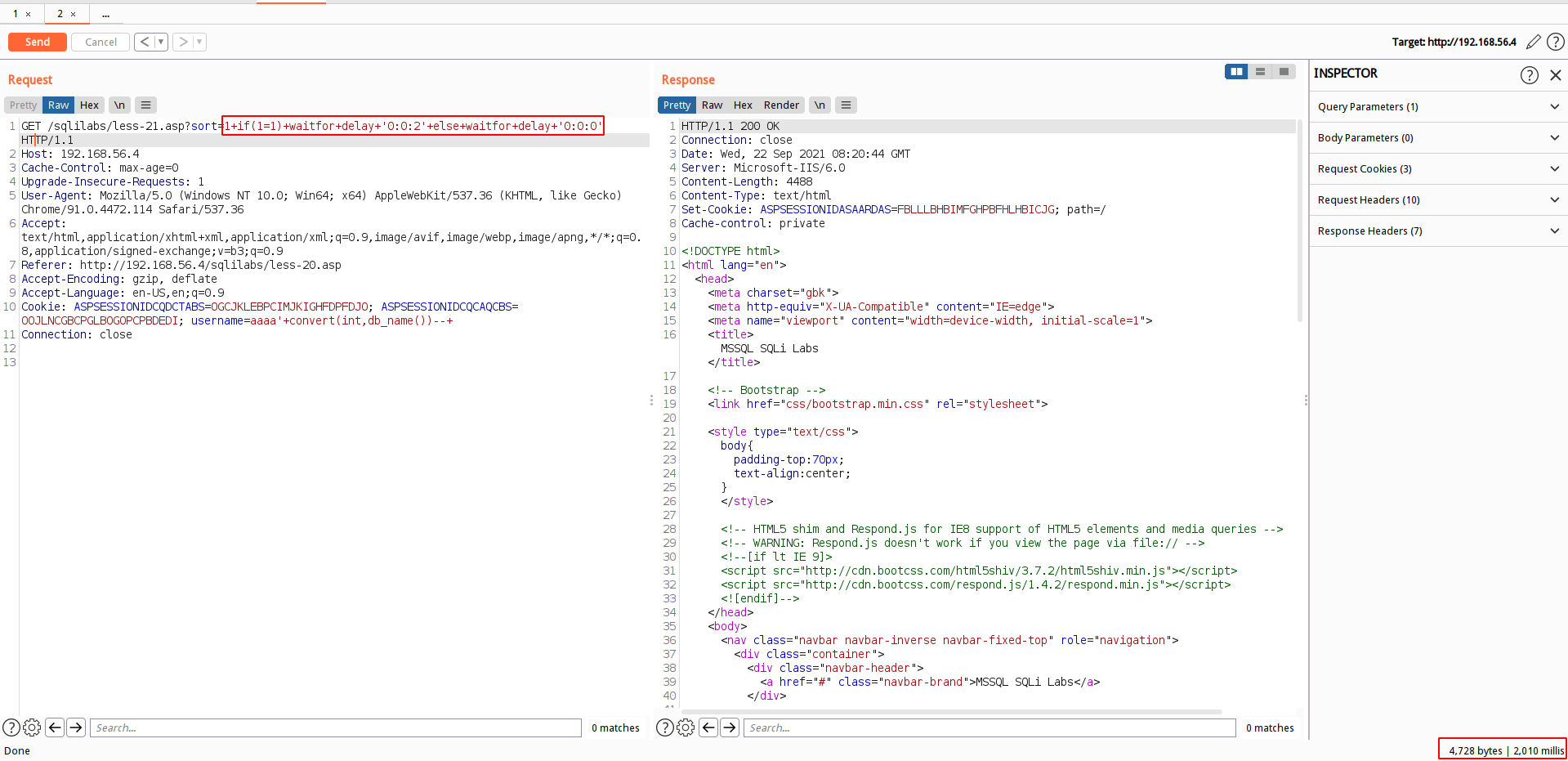Image resolution: width=1568 pixels, height=761 pixels.
Task: Click the 'Host: 192.168.56.4' header line
Action: pyautogui.click(x=80, y=154)
